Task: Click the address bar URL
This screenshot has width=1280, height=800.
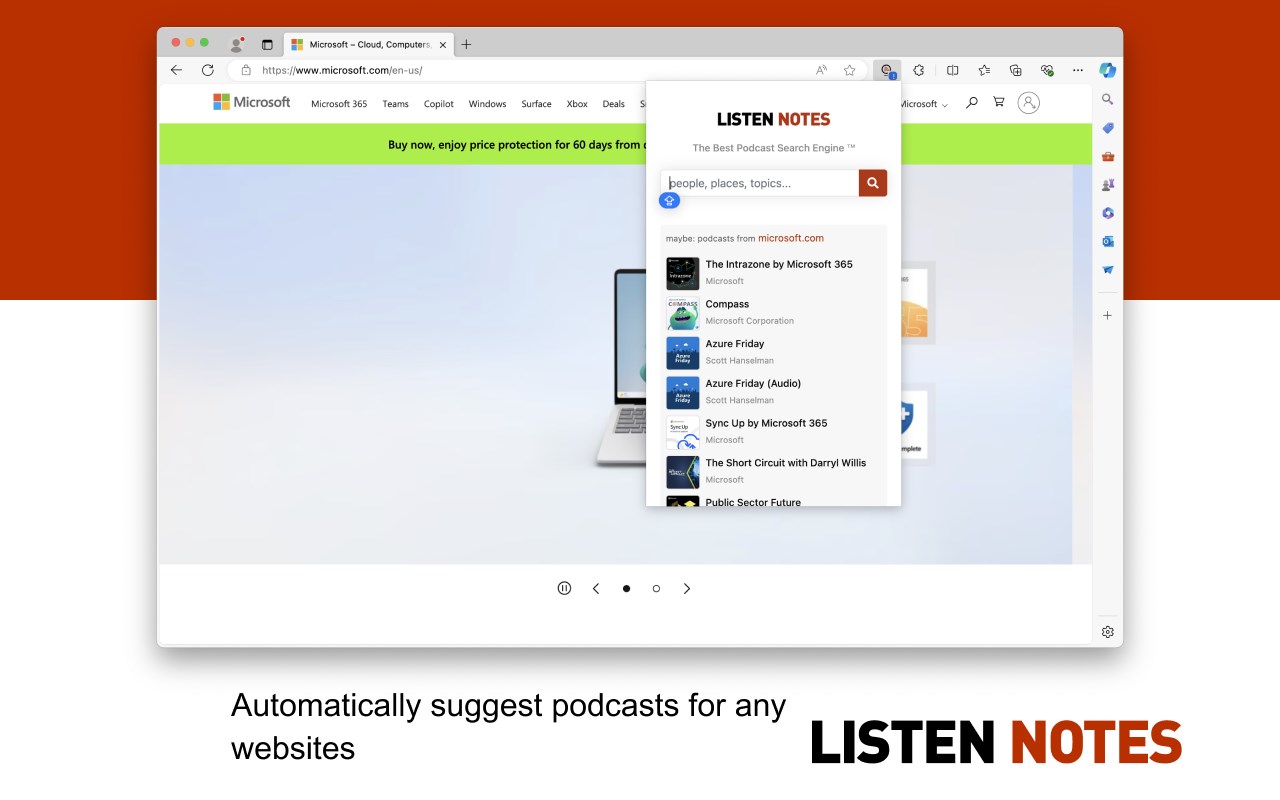Action: coord(342,70)
